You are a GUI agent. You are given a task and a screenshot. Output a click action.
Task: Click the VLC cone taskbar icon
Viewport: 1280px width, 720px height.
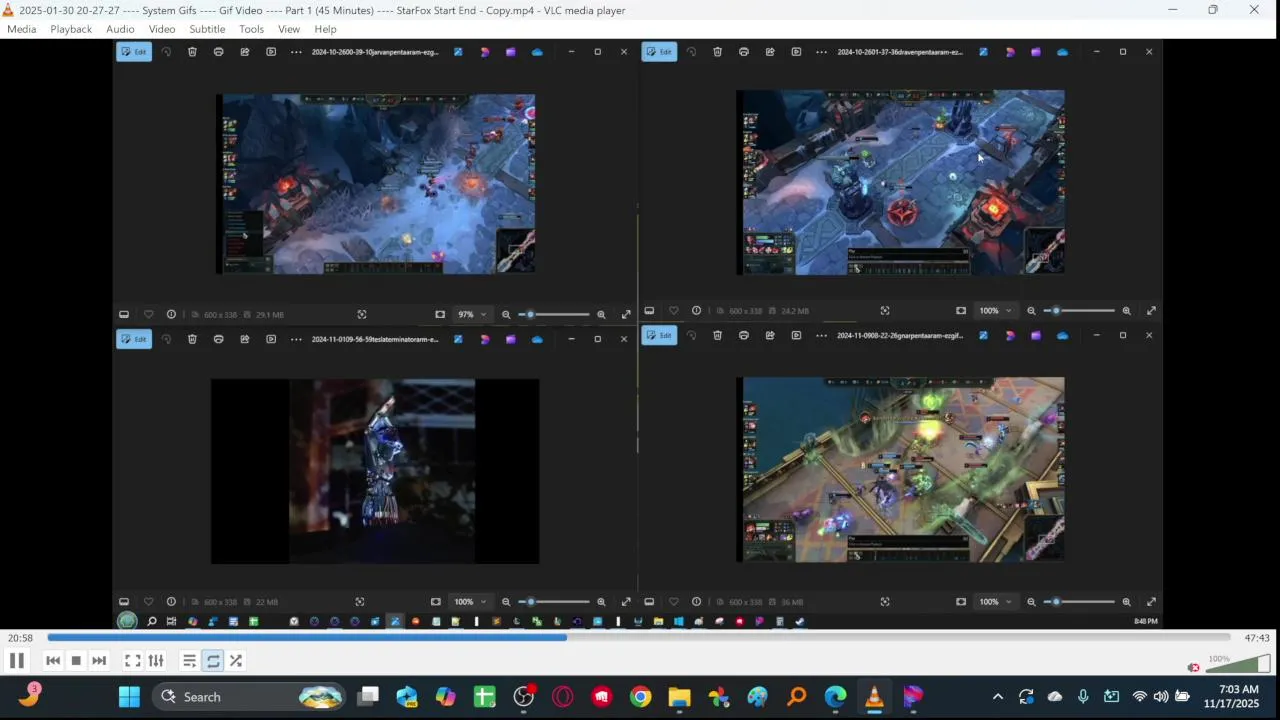point(874,697)
